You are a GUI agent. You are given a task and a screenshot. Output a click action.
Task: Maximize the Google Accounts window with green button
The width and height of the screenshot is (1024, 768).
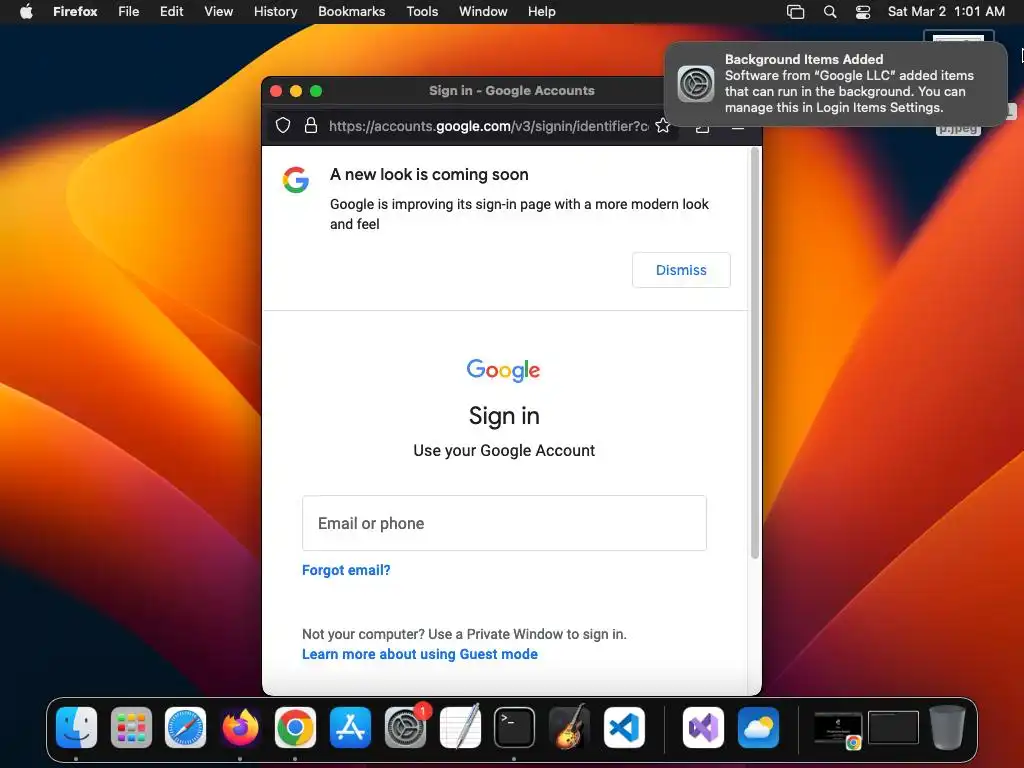coord(316,91)
